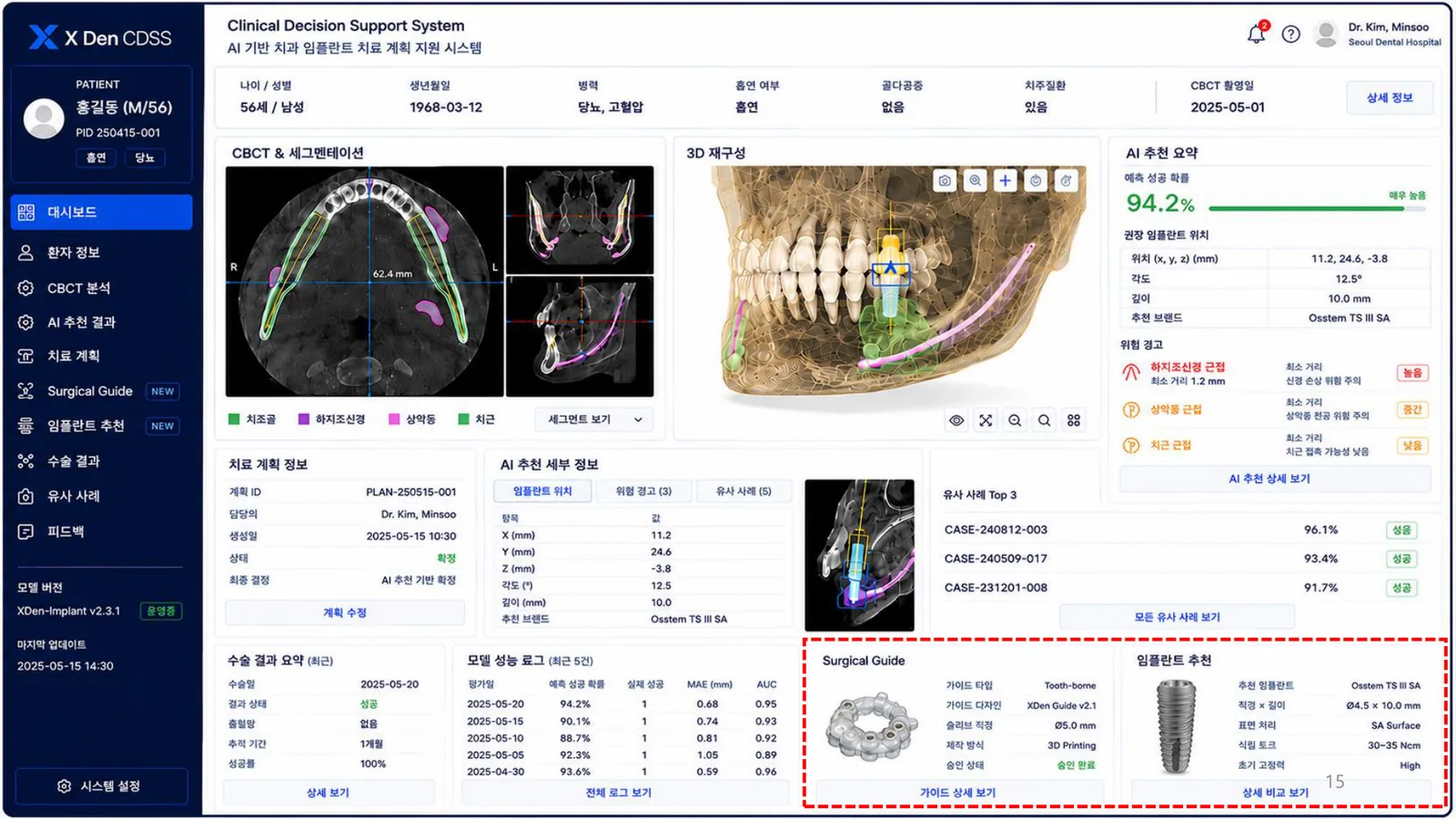
Task: Click 모든 유사 사례 보기 button
Action: [x=1177, y=617]
